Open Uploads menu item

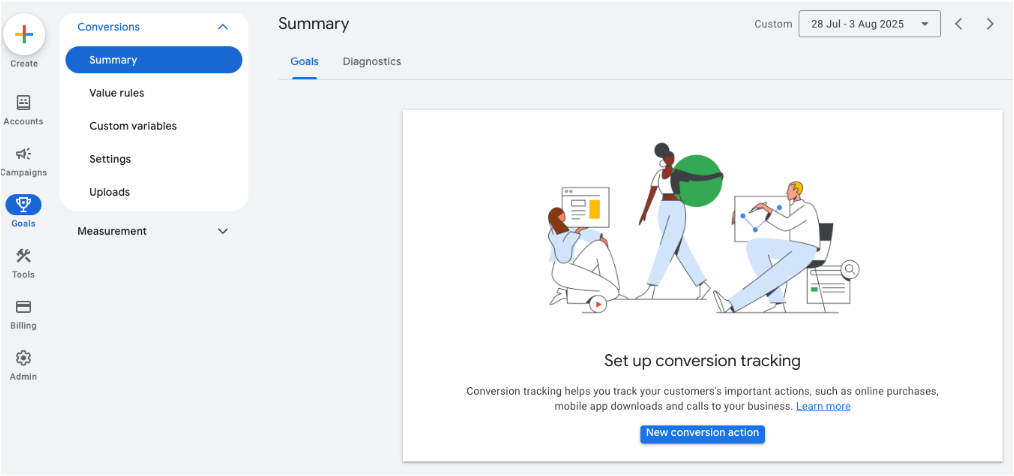coord(109,192)
